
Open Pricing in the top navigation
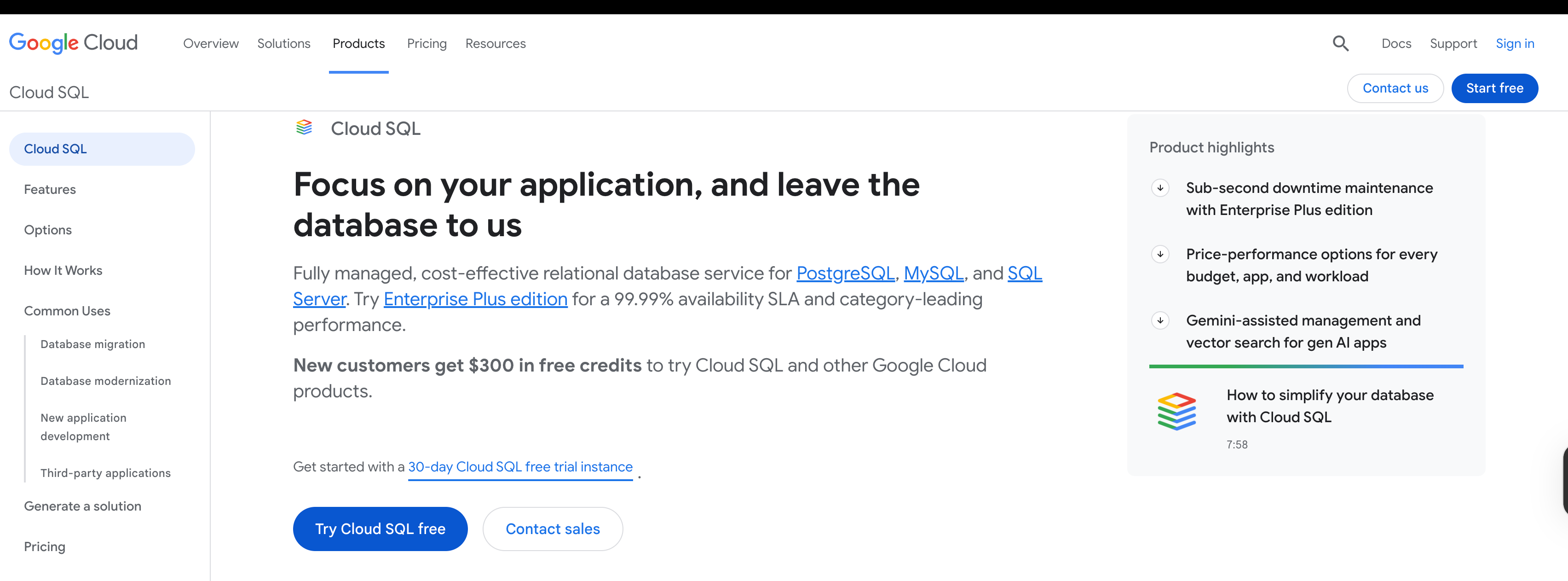(x=426, y=43)
